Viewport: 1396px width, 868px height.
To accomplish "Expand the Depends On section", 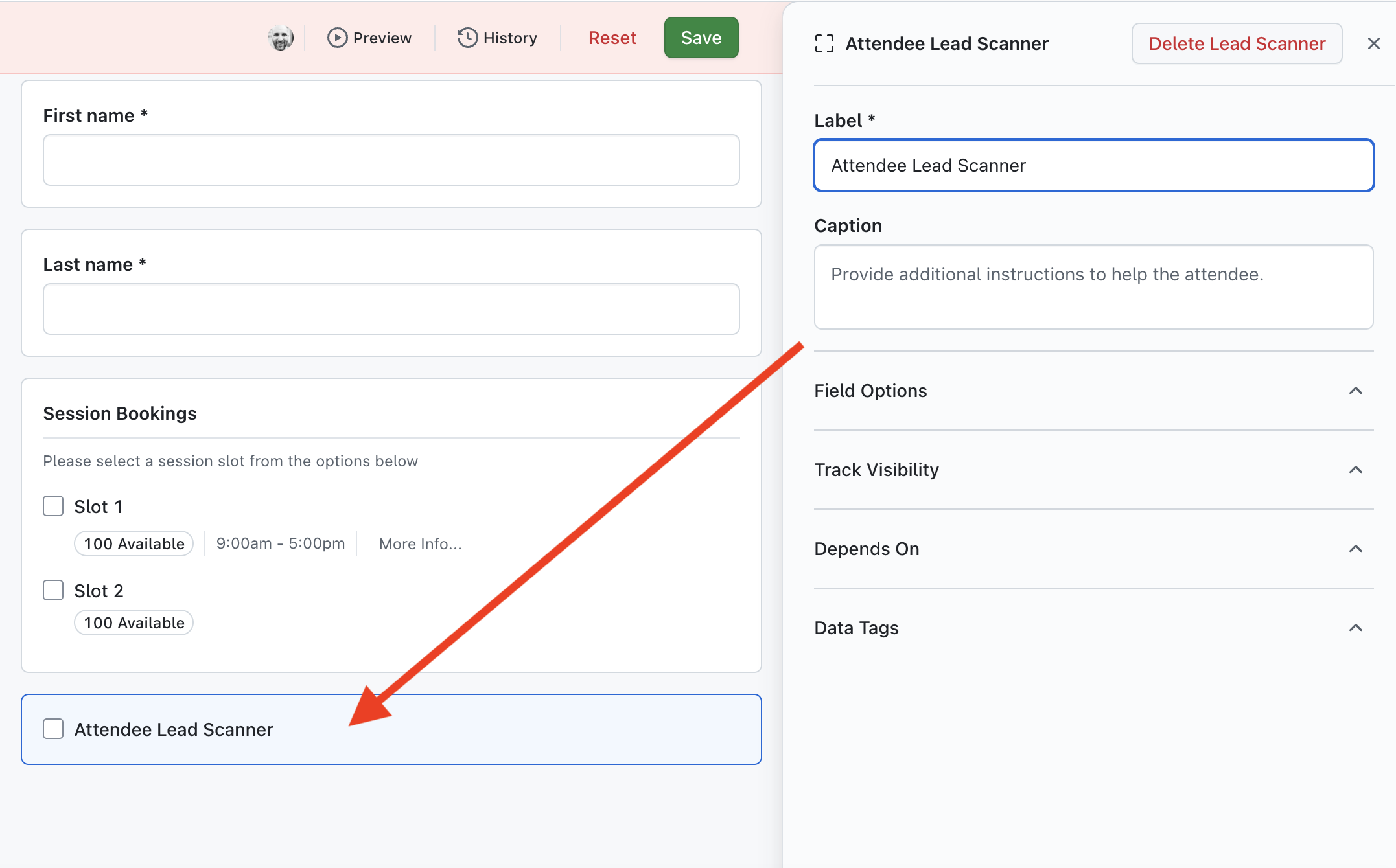I will click(x=1355, y=549).
